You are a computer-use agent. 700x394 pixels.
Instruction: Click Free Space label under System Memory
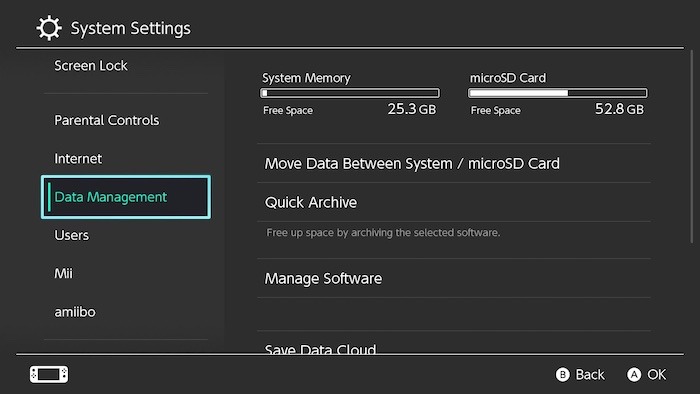coord(288,110)
